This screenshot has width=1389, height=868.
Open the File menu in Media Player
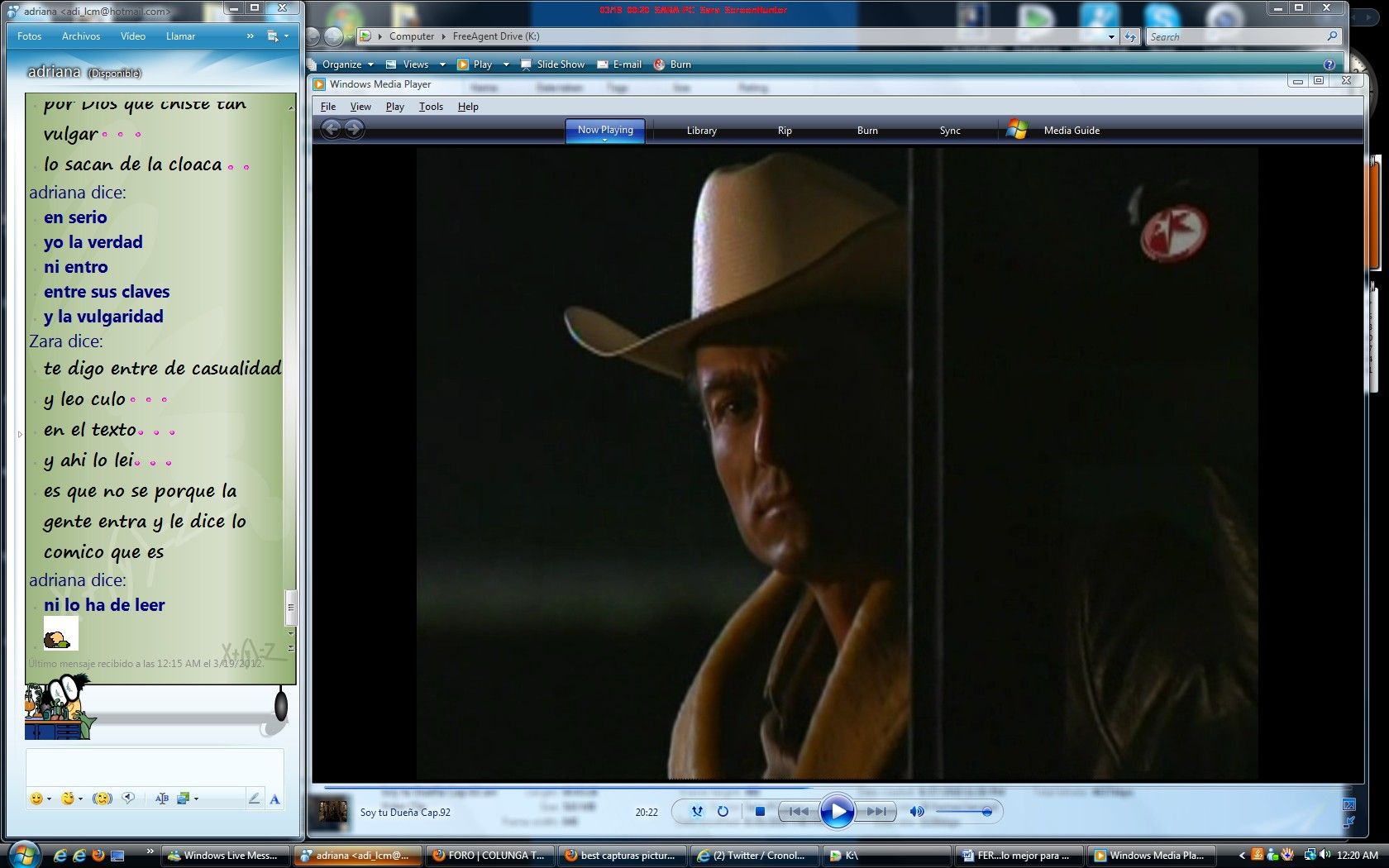coord(328,107)
